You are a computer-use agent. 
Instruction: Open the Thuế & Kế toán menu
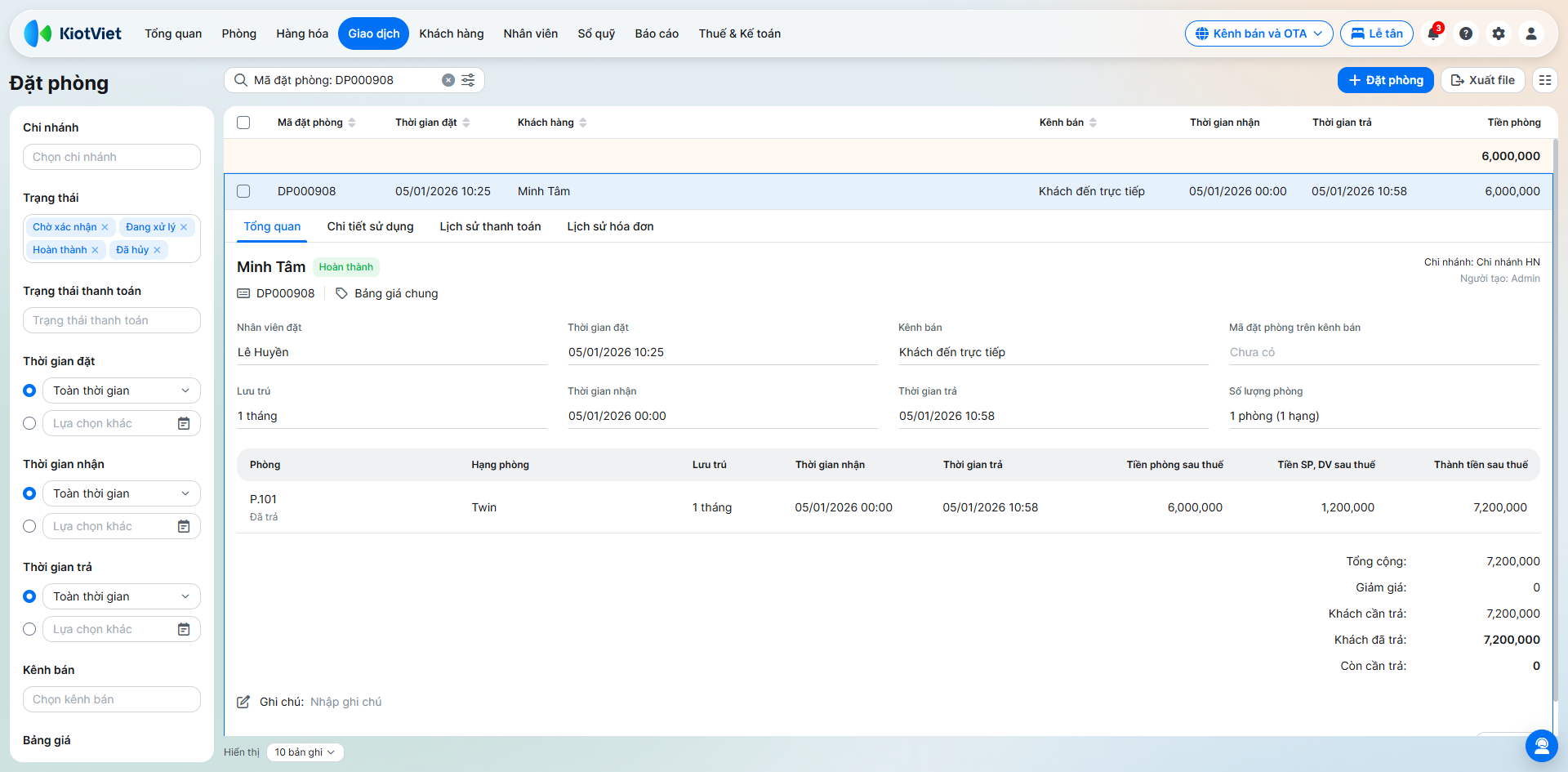[740, 33]
